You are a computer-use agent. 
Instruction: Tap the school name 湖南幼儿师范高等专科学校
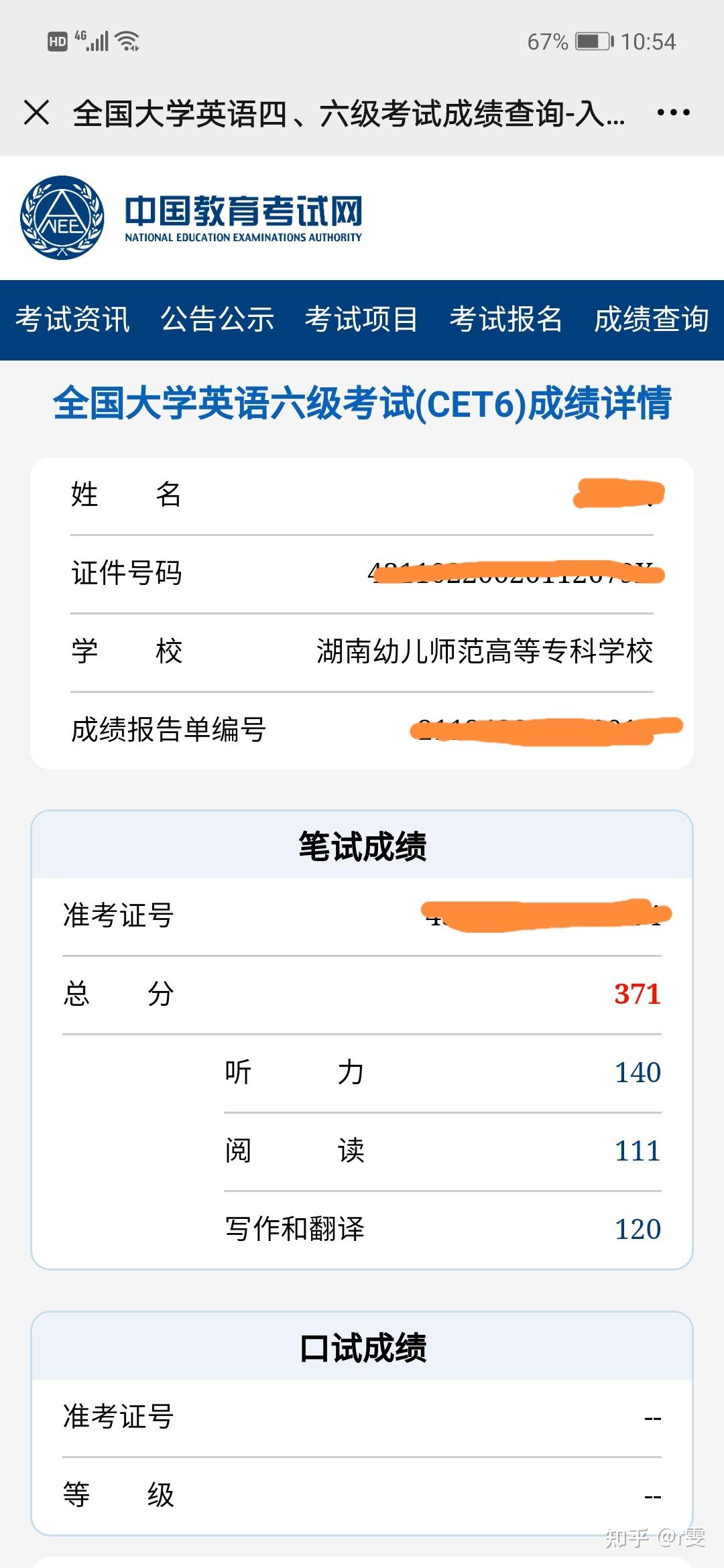click(485, 651)
